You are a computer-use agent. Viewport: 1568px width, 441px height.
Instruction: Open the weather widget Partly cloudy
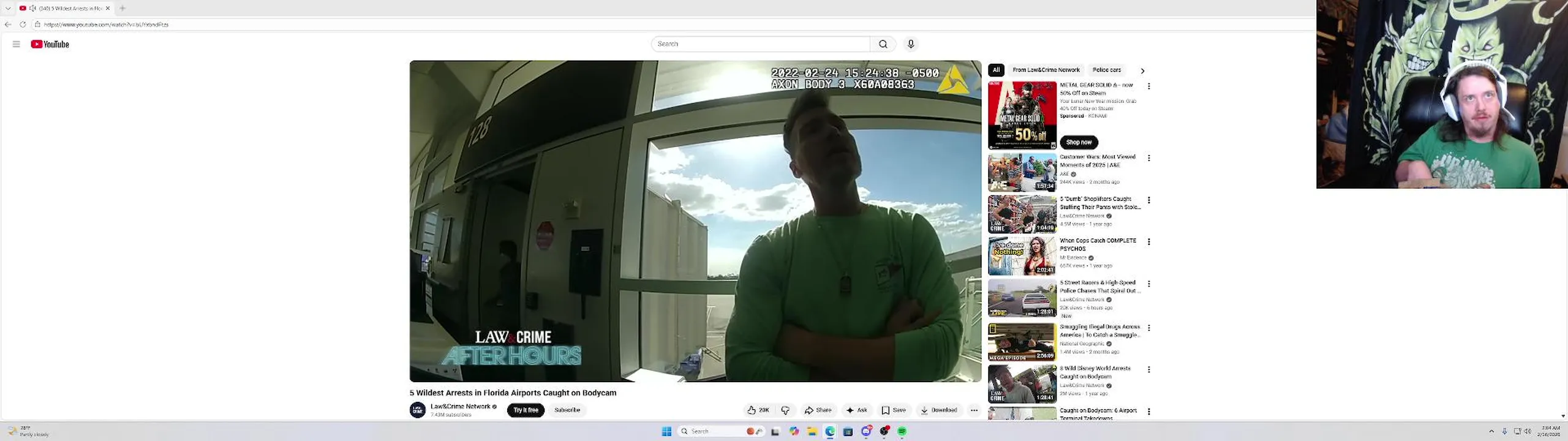click(x=28, y=431)
